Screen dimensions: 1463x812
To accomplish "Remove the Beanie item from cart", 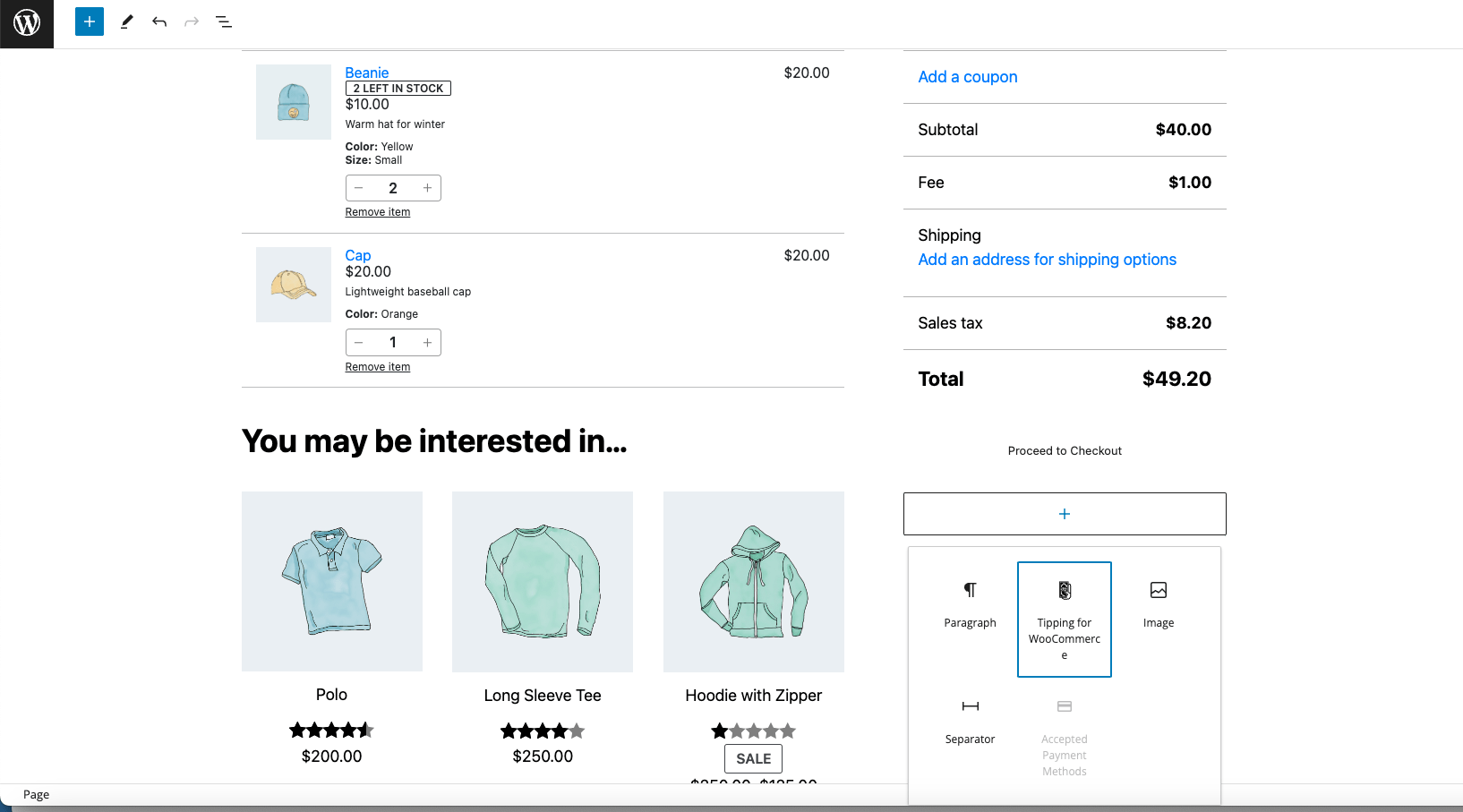I will coord(377,211).
